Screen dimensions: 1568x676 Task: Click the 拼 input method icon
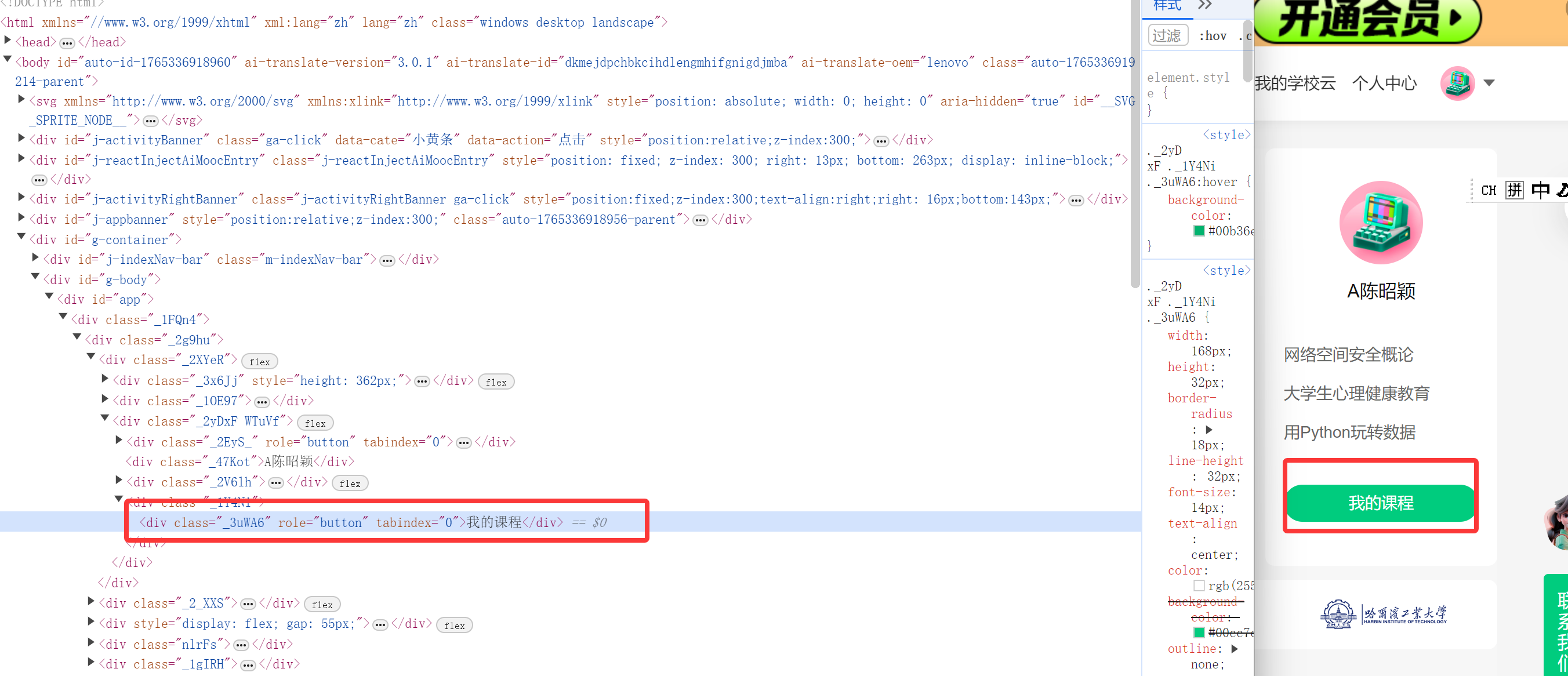click(x=1514, y=190)
